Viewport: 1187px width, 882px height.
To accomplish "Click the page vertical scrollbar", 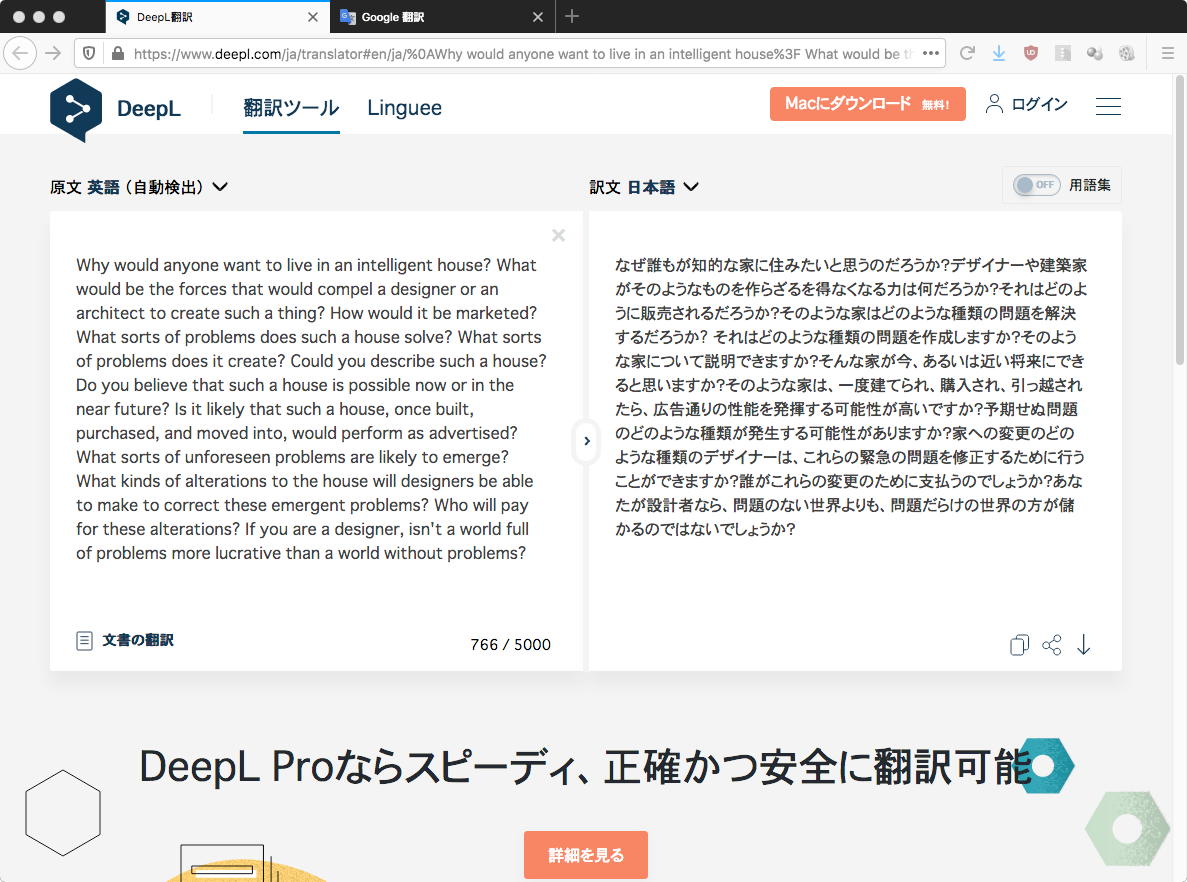I will pyautogui.click(x=1179, y=220).
